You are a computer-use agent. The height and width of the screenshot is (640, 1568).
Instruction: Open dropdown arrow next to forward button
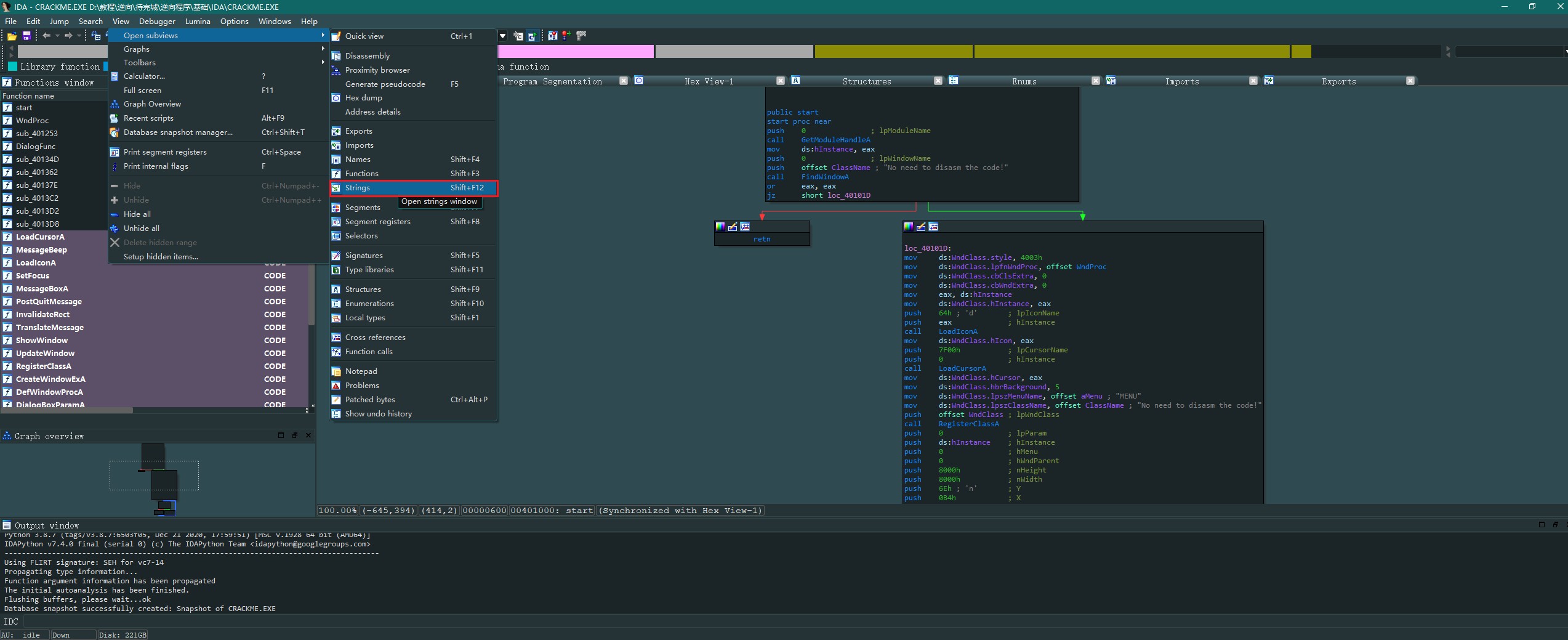(79, 36)
